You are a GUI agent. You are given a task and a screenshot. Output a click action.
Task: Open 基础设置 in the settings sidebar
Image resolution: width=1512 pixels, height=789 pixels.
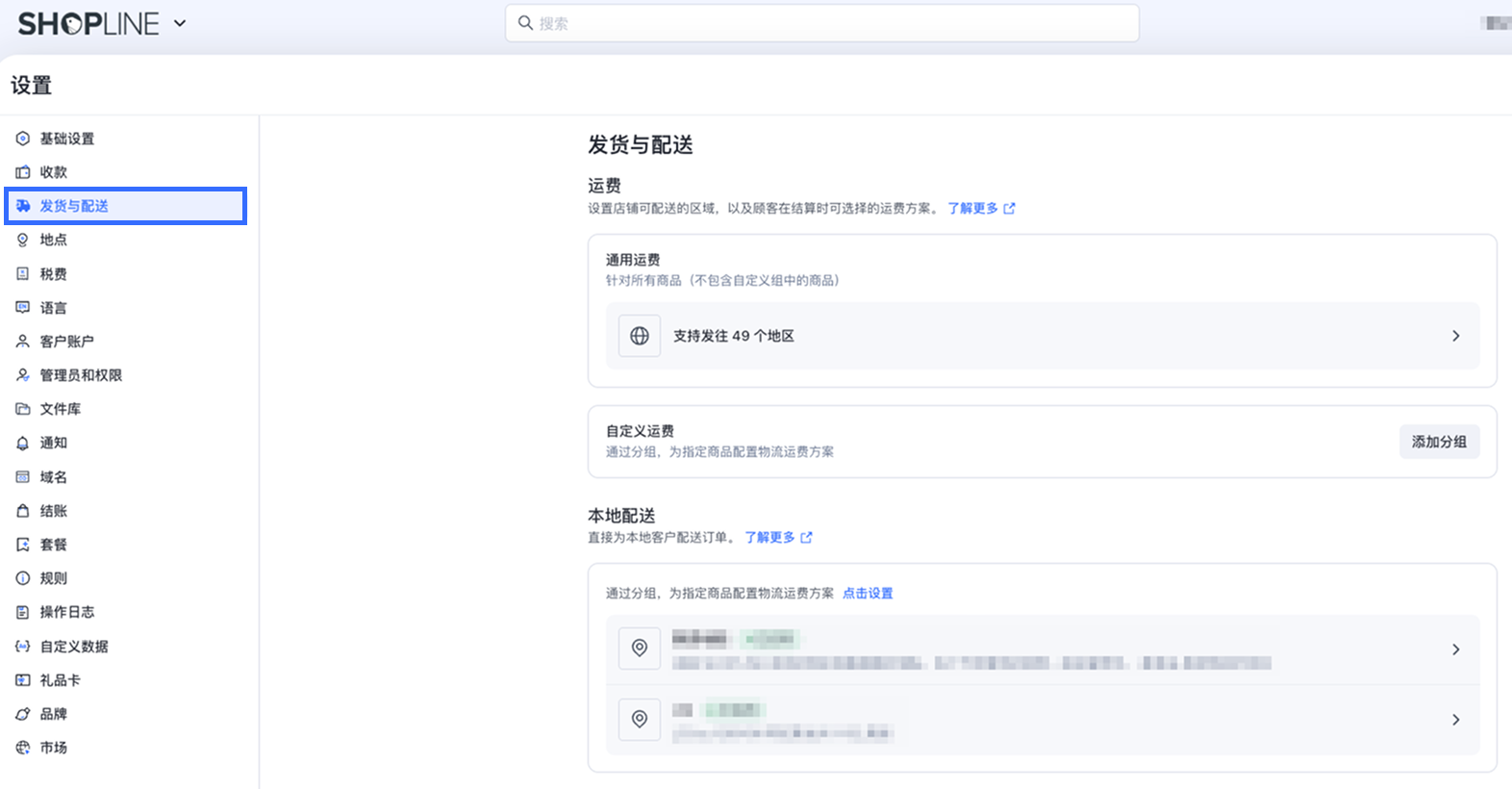(x=66, y=139)
